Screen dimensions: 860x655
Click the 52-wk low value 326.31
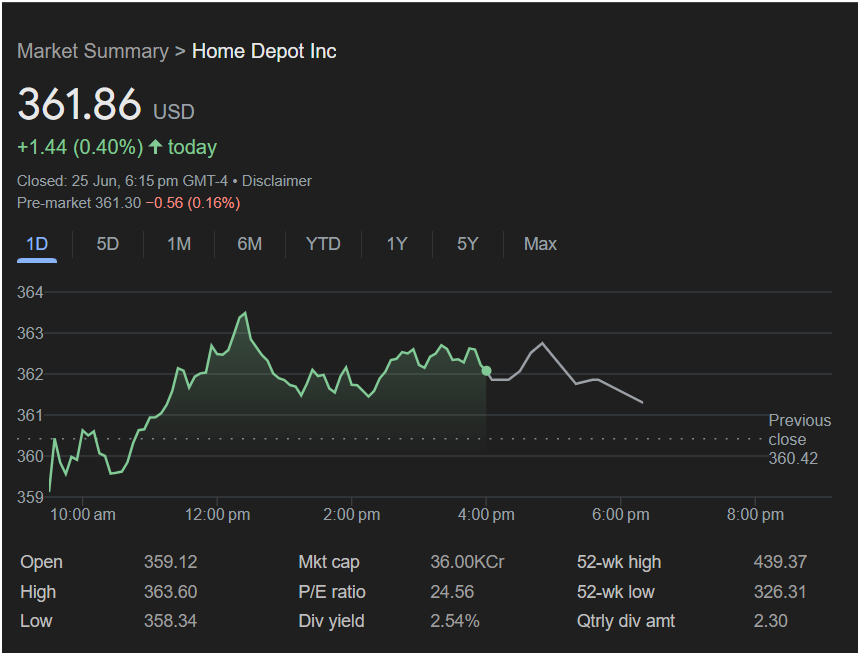(780, 592)
